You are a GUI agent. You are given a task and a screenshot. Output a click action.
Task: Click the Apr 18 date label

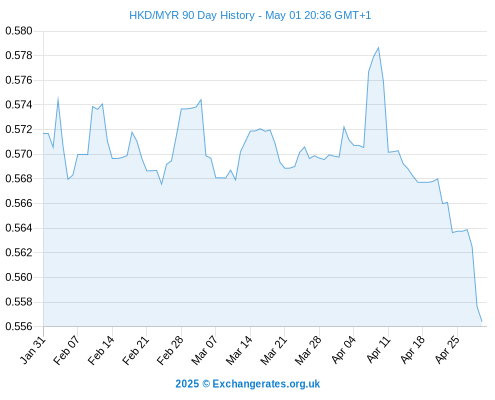coord(413,350)
